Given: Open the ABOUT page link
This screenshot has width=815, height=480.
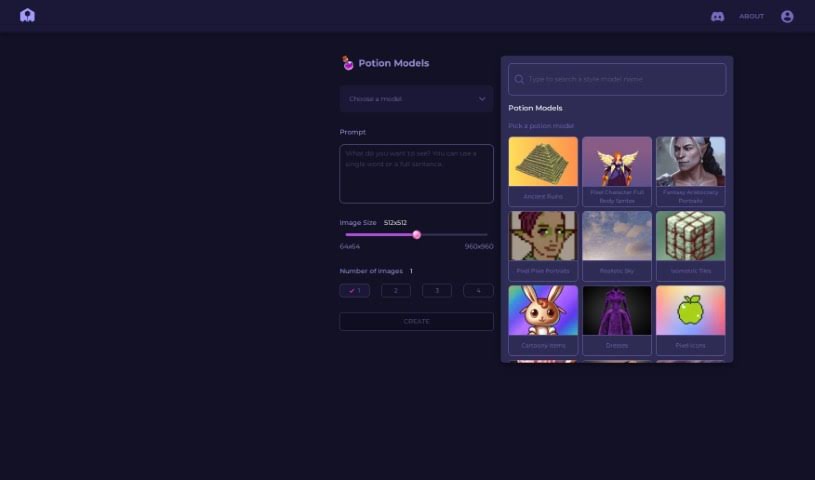Looking at the screenshot, I should click(752, 17).
